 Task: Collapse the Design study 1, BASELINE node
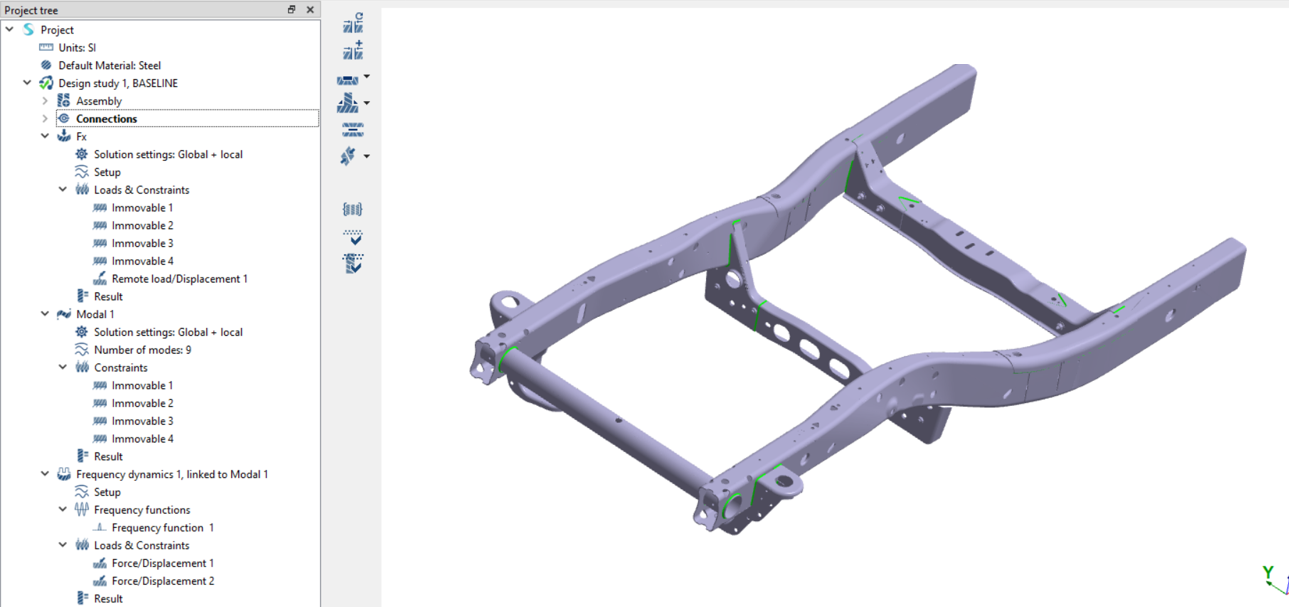[28, 83]
